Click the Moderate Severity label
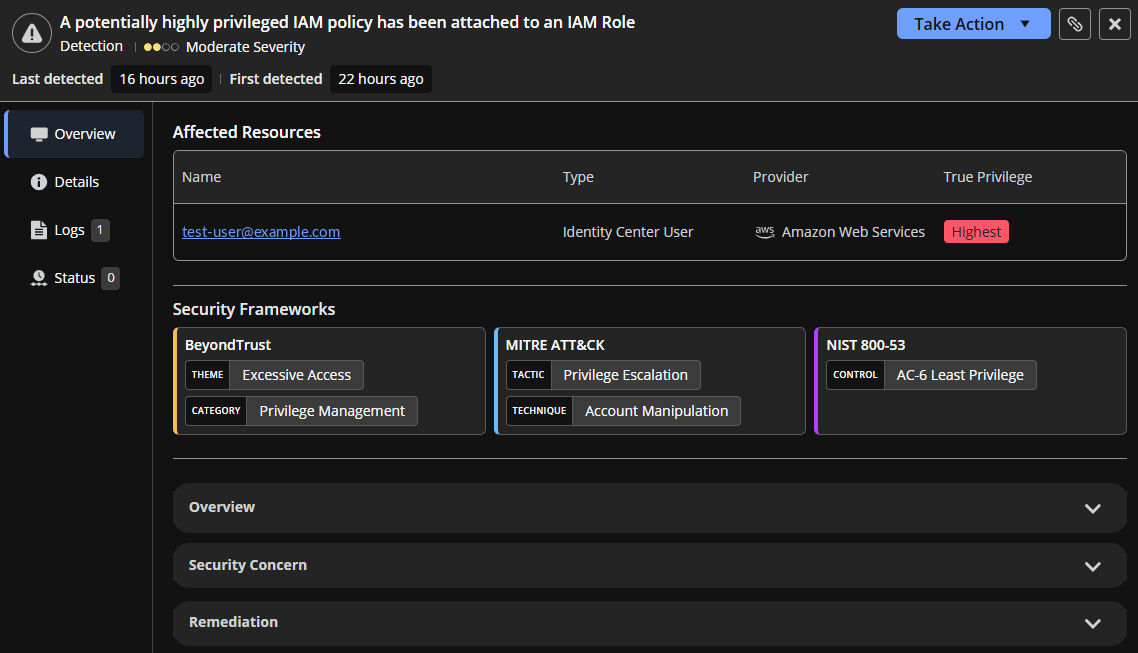This screenshot has width=1138, height=653. pos(245,47)
